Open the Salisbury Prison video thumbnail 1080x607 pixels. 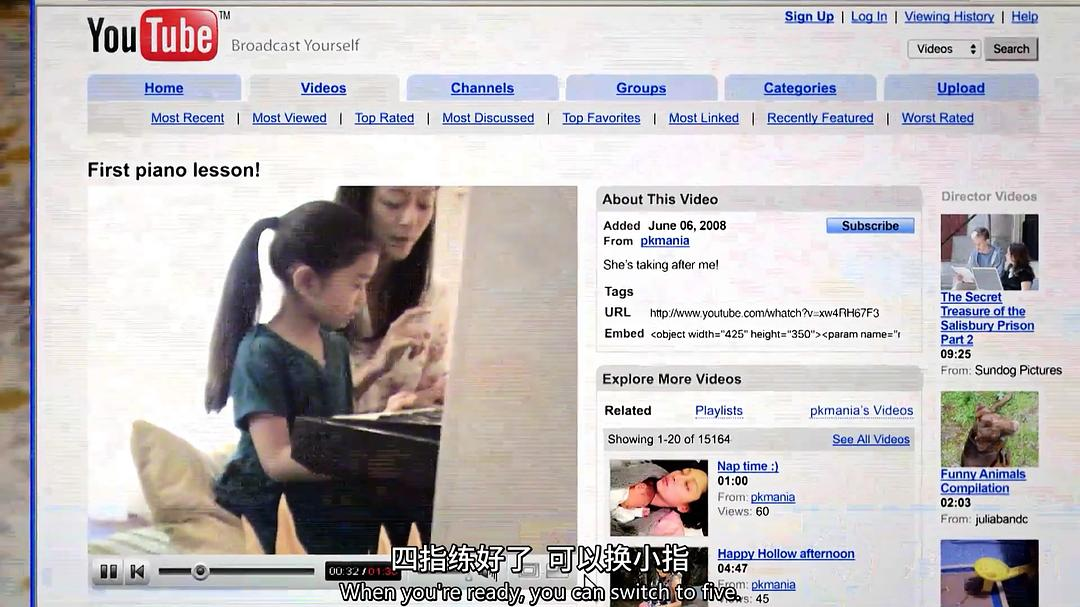(x=988, y=251)
